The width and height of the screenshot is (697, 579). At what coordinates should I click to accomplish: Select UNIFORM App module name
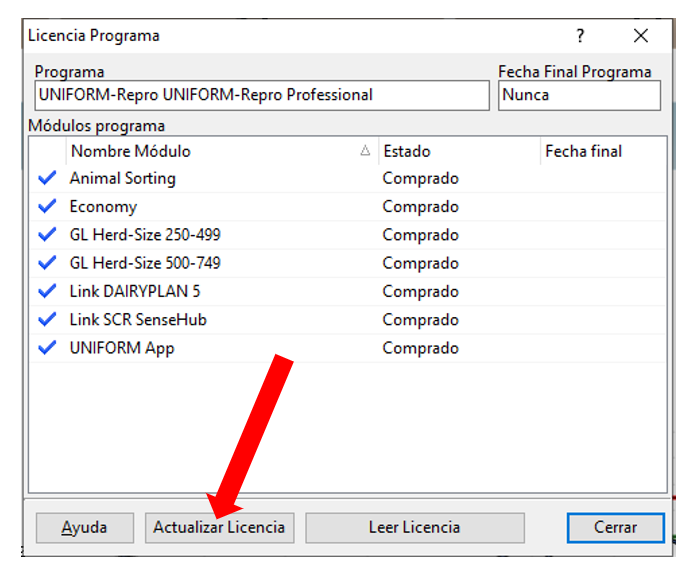(122, 349)
